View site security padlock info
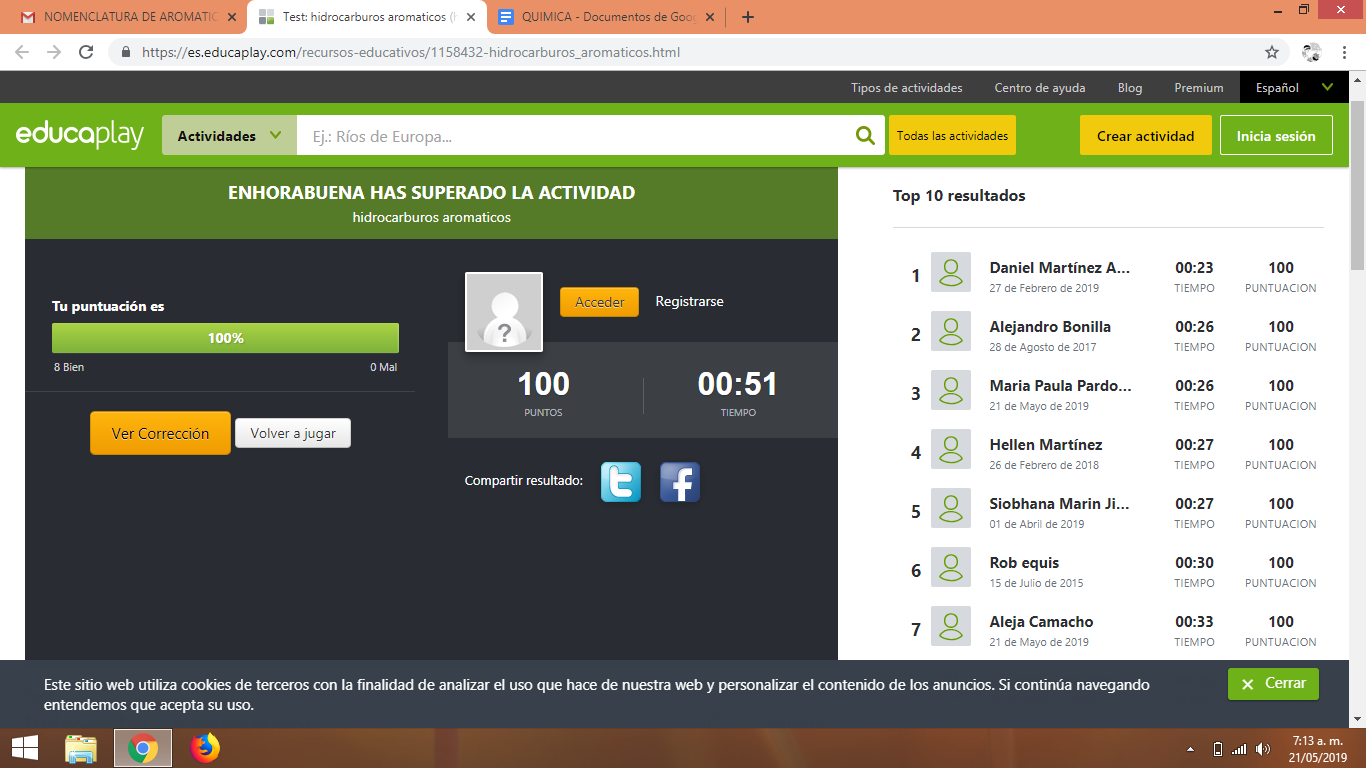 coord(126,52)
